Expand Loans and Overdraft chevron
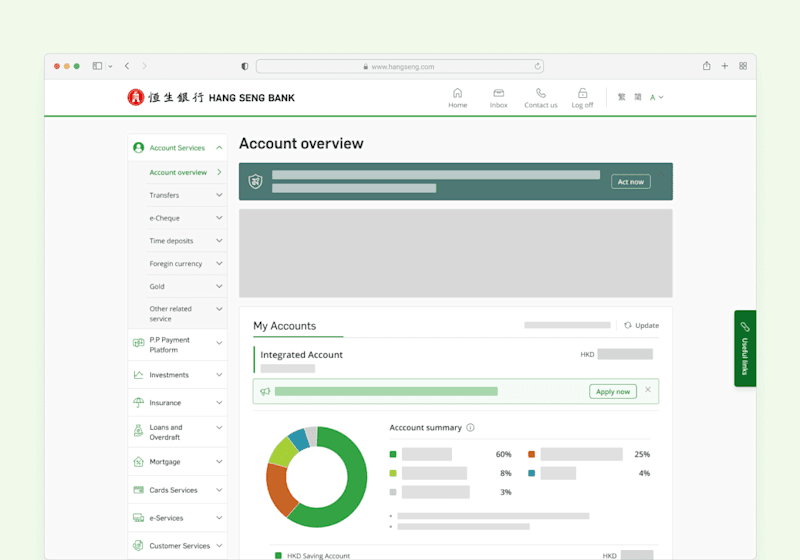 pos(219,427)
